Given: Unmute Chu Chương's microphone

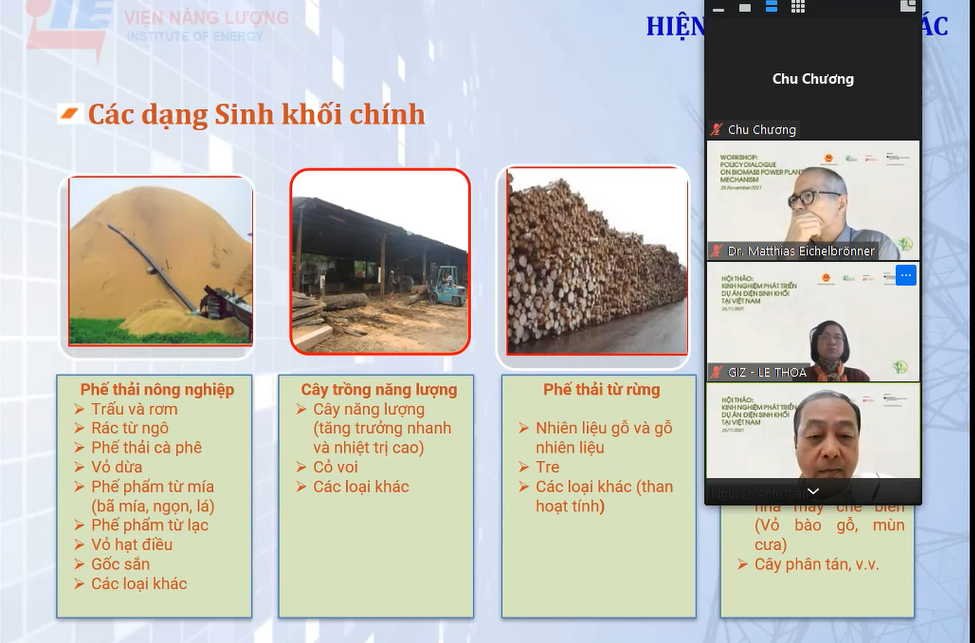Looking at the screenshot, I should click(715, 129).
